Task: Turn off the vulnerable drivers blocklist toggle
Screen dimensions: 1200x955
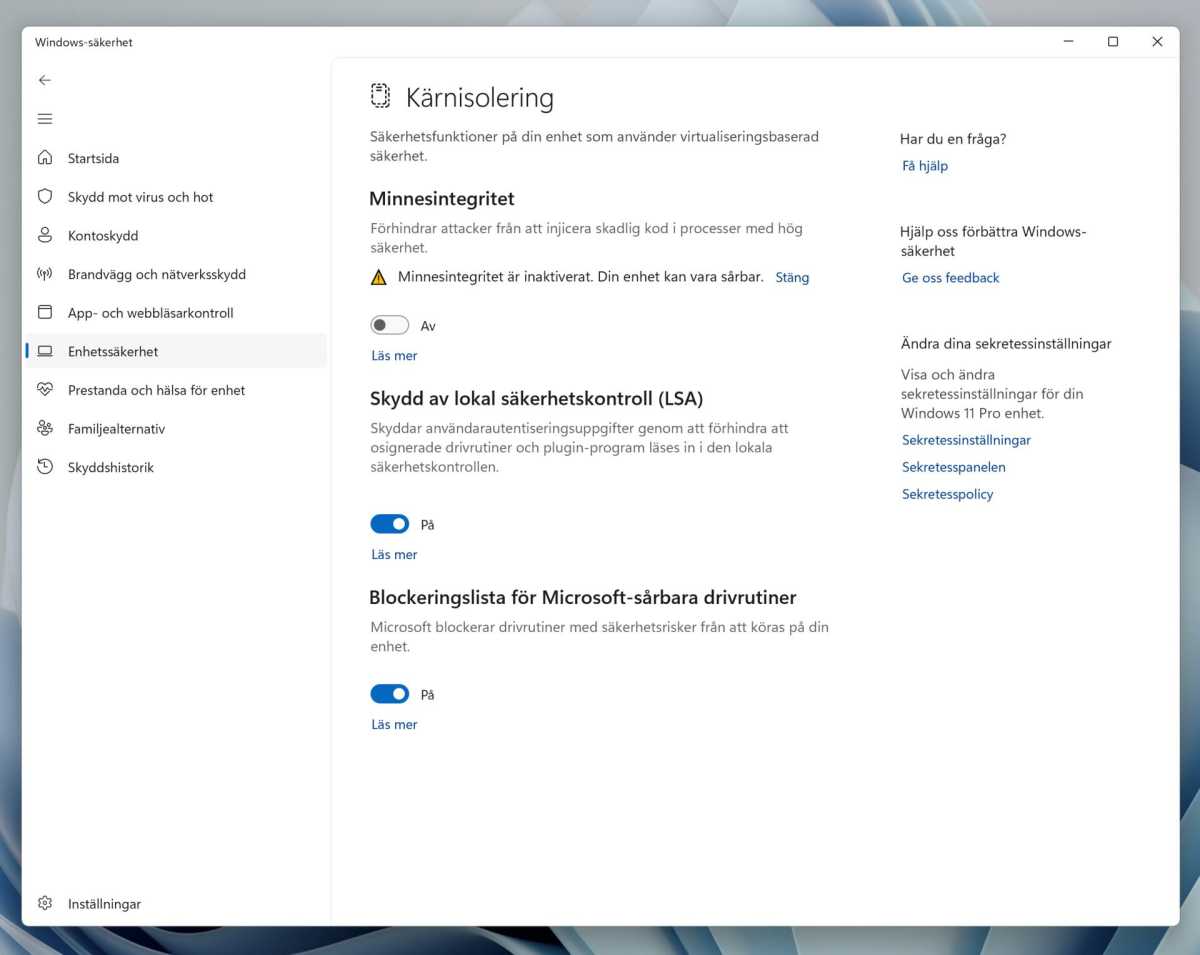Action: [389, 694]
